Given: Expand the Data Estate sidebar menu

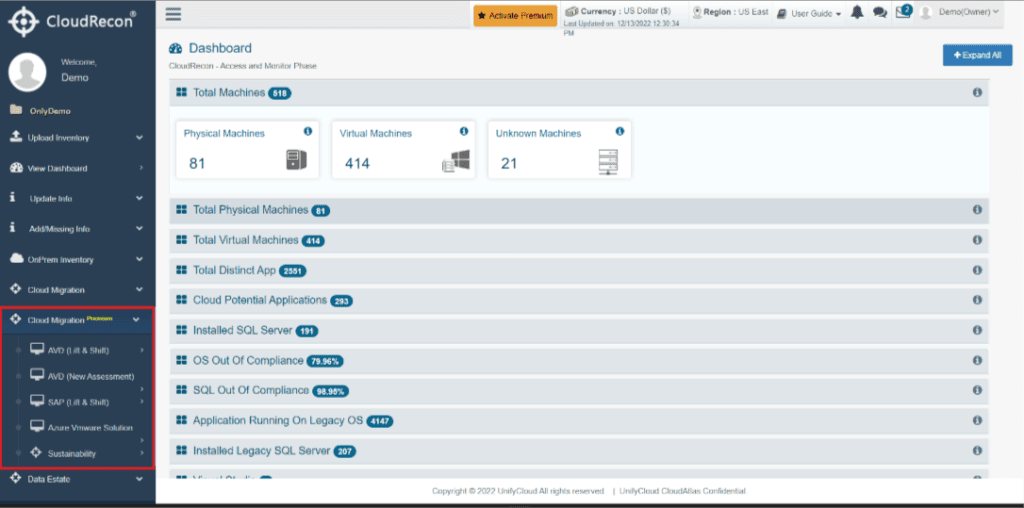Looking at the screenshot, I should pyautogui.click(x=78, y=479).
